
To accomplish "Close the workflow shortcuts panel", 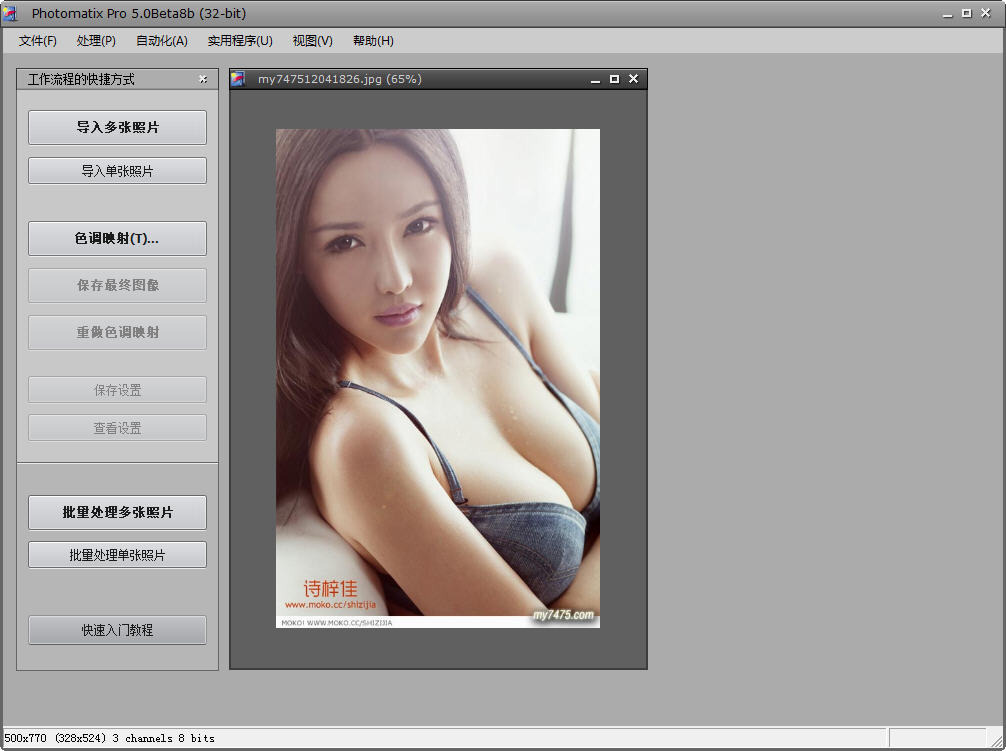I will click(x=203, y=79).
